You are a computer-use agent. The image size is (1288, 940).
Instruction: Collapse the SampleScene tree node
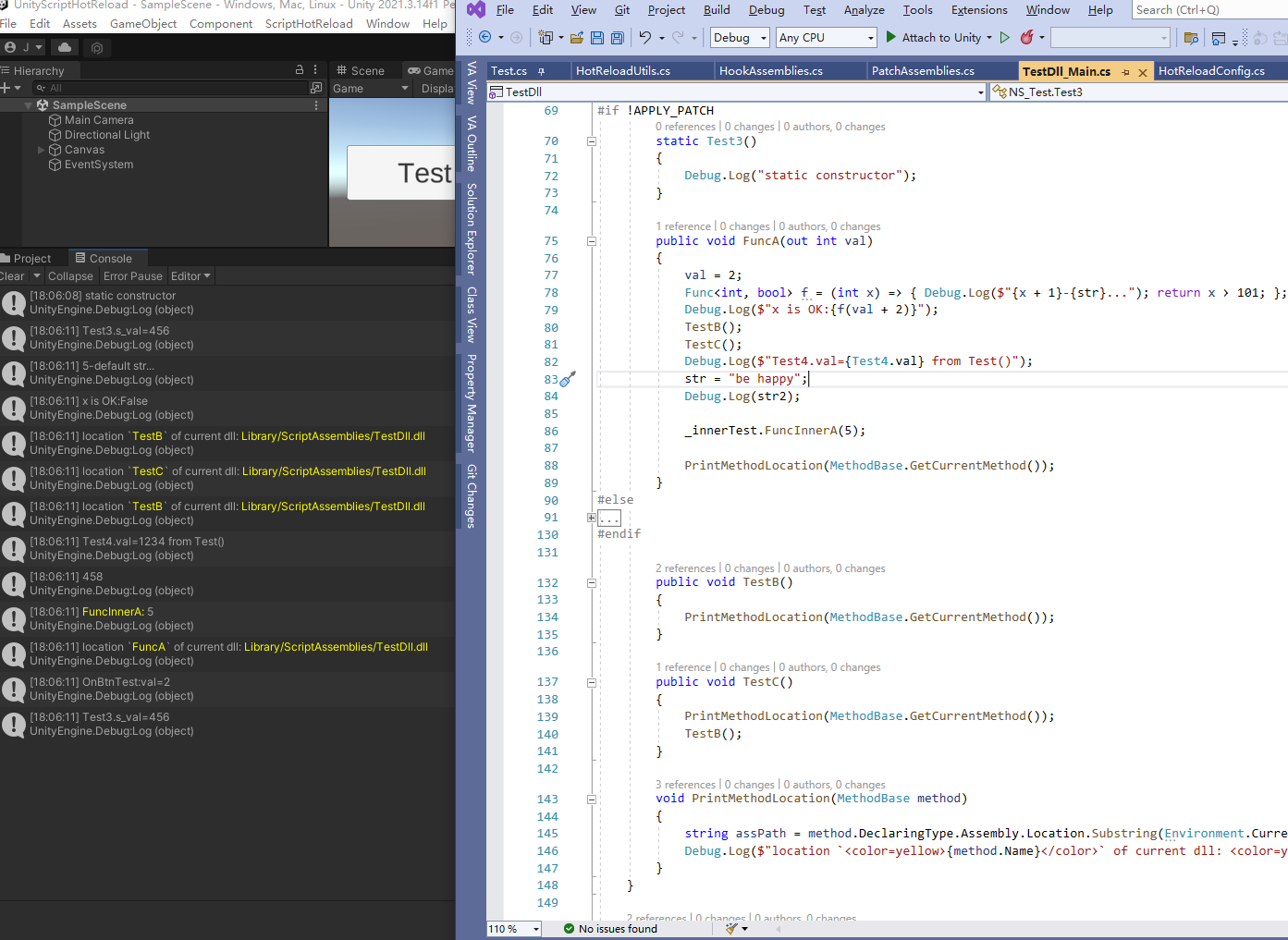(29, 105)
